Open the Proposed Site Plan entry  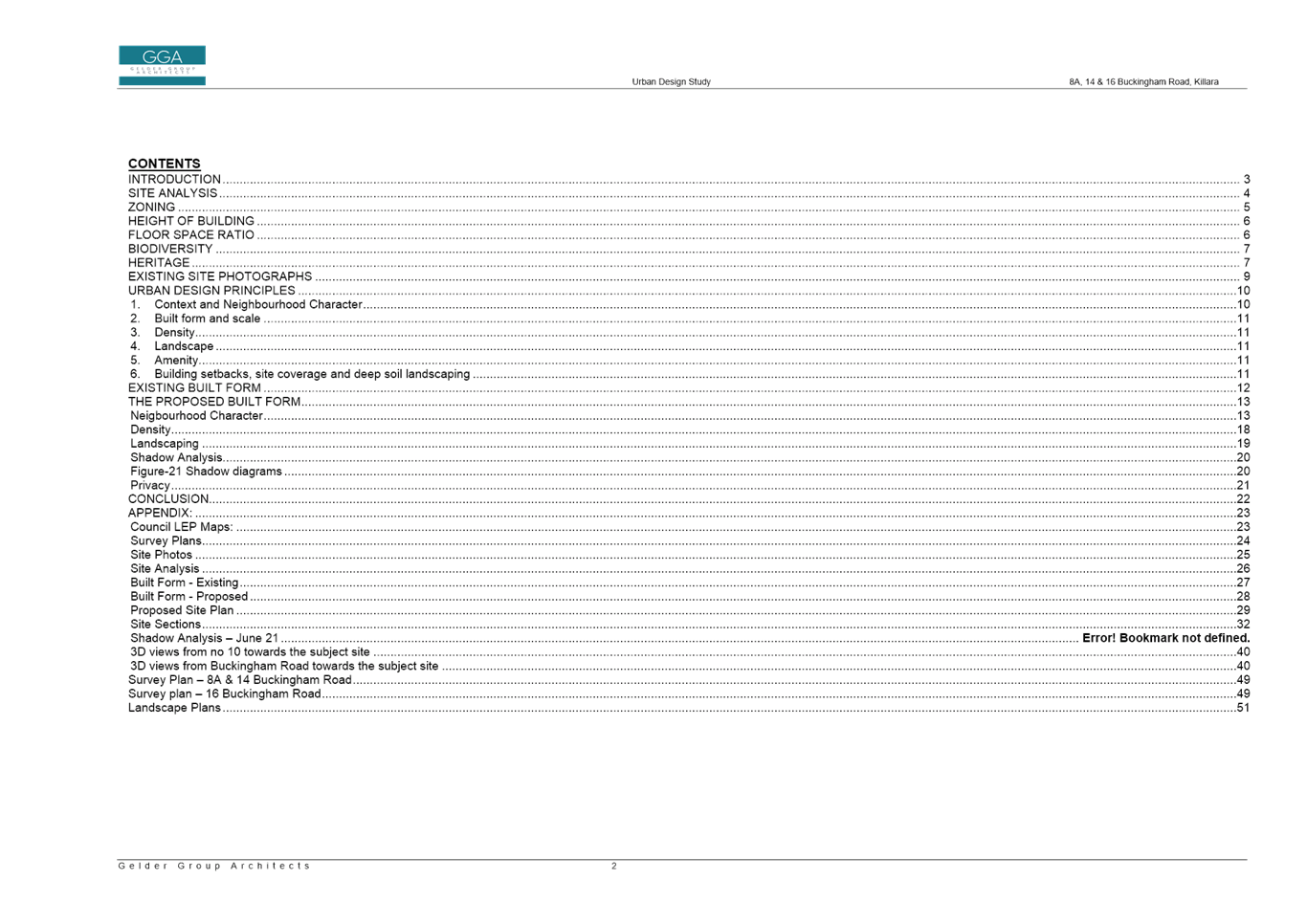pyautogui.click(x=181, y=610)
